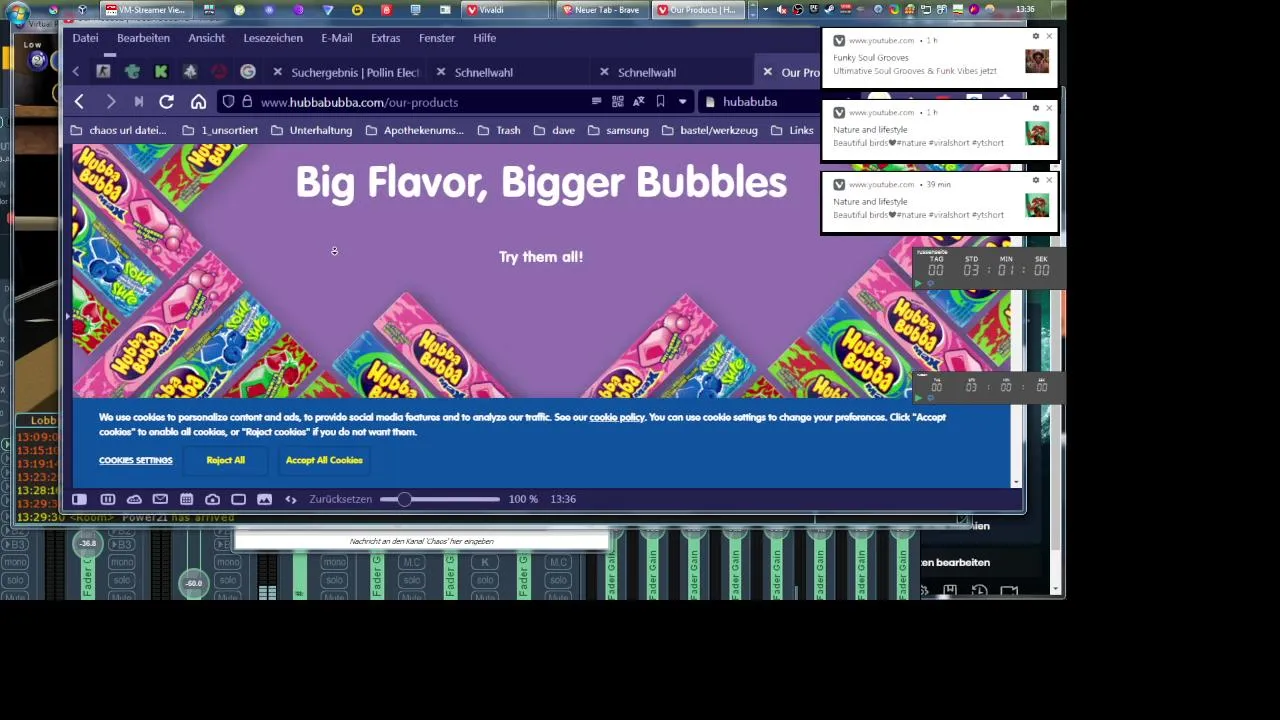Capture page with the camera icon
The width and height of the screenshot is (1280, 720).
click(x=212, y=499)
